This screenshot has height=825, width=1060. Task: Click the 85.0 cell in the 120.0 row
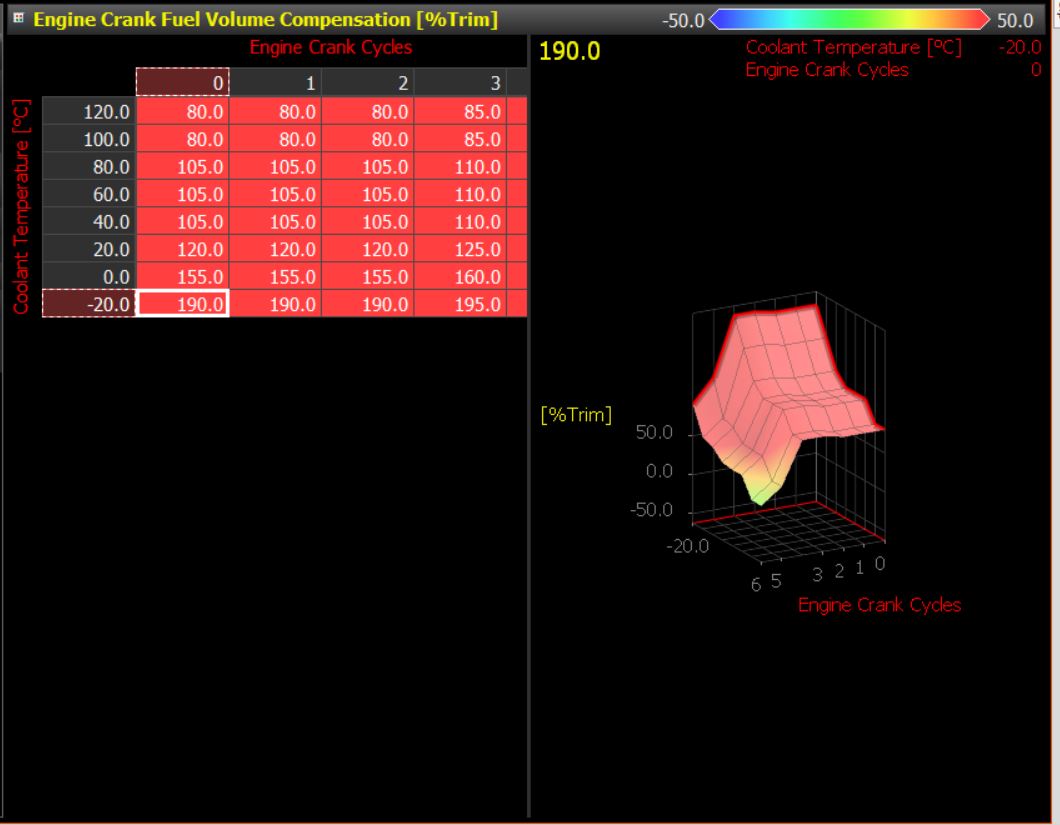click(460, 111)
